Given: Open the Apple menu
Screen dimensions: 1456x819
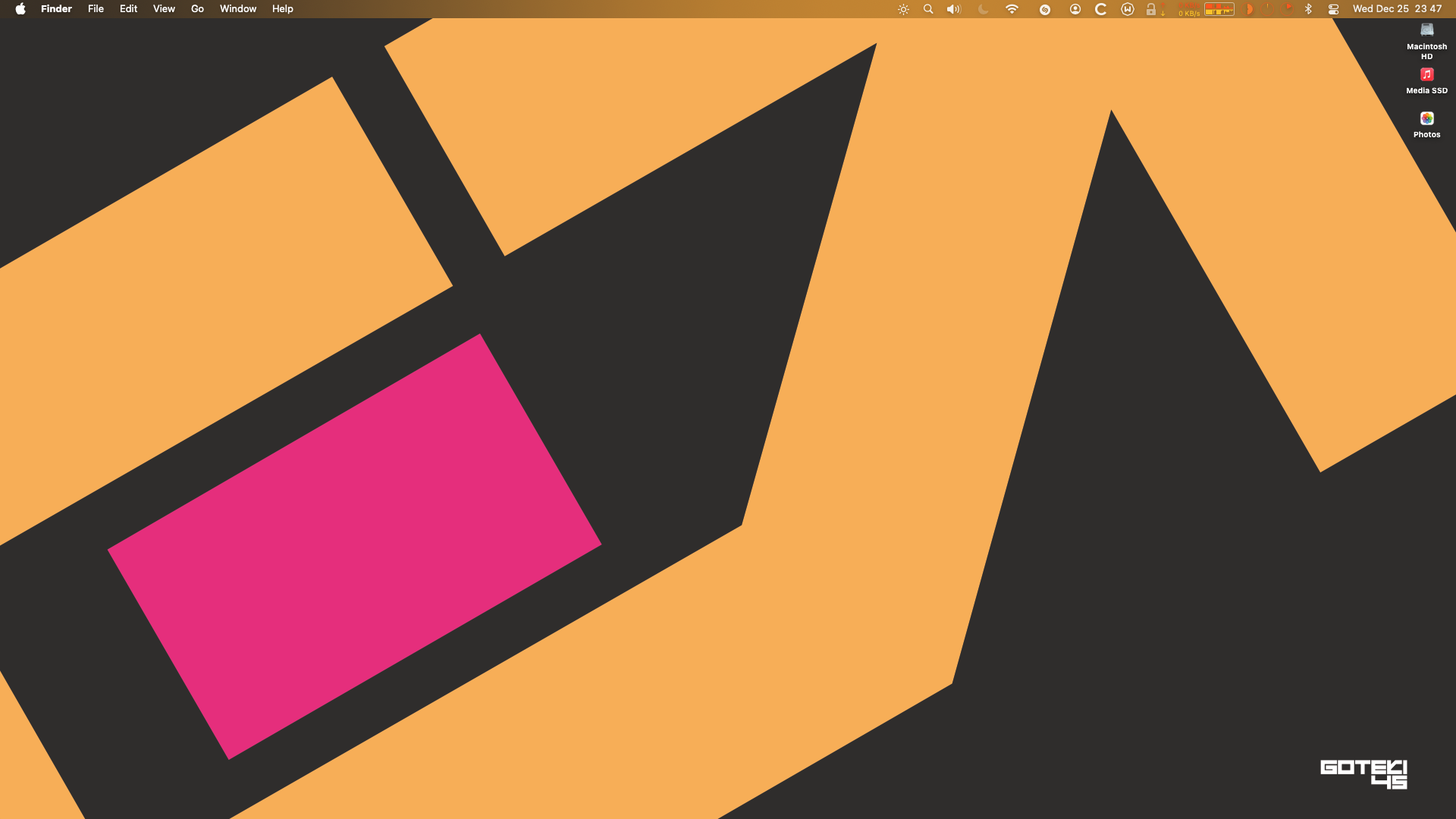Looking at the screenshot, I should [x=20, y=9].
